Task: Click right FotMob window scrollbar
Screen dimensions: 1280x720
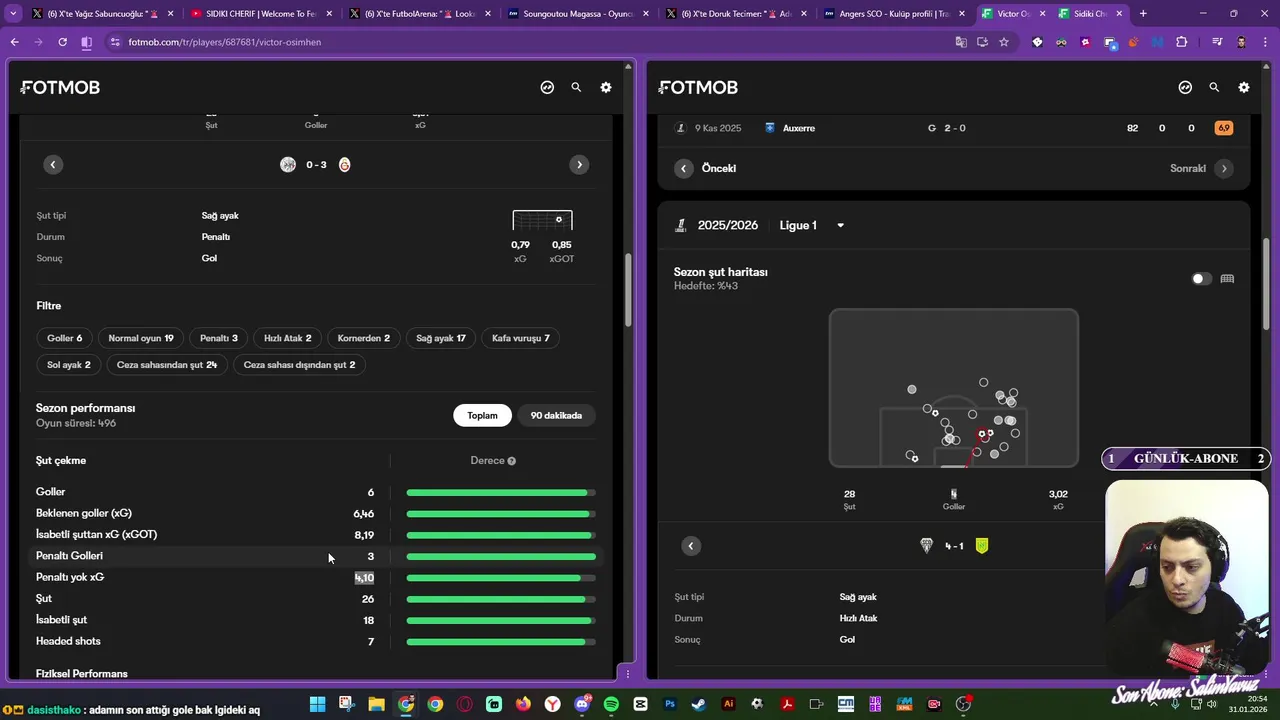Action: click(x=1267, y=283)
